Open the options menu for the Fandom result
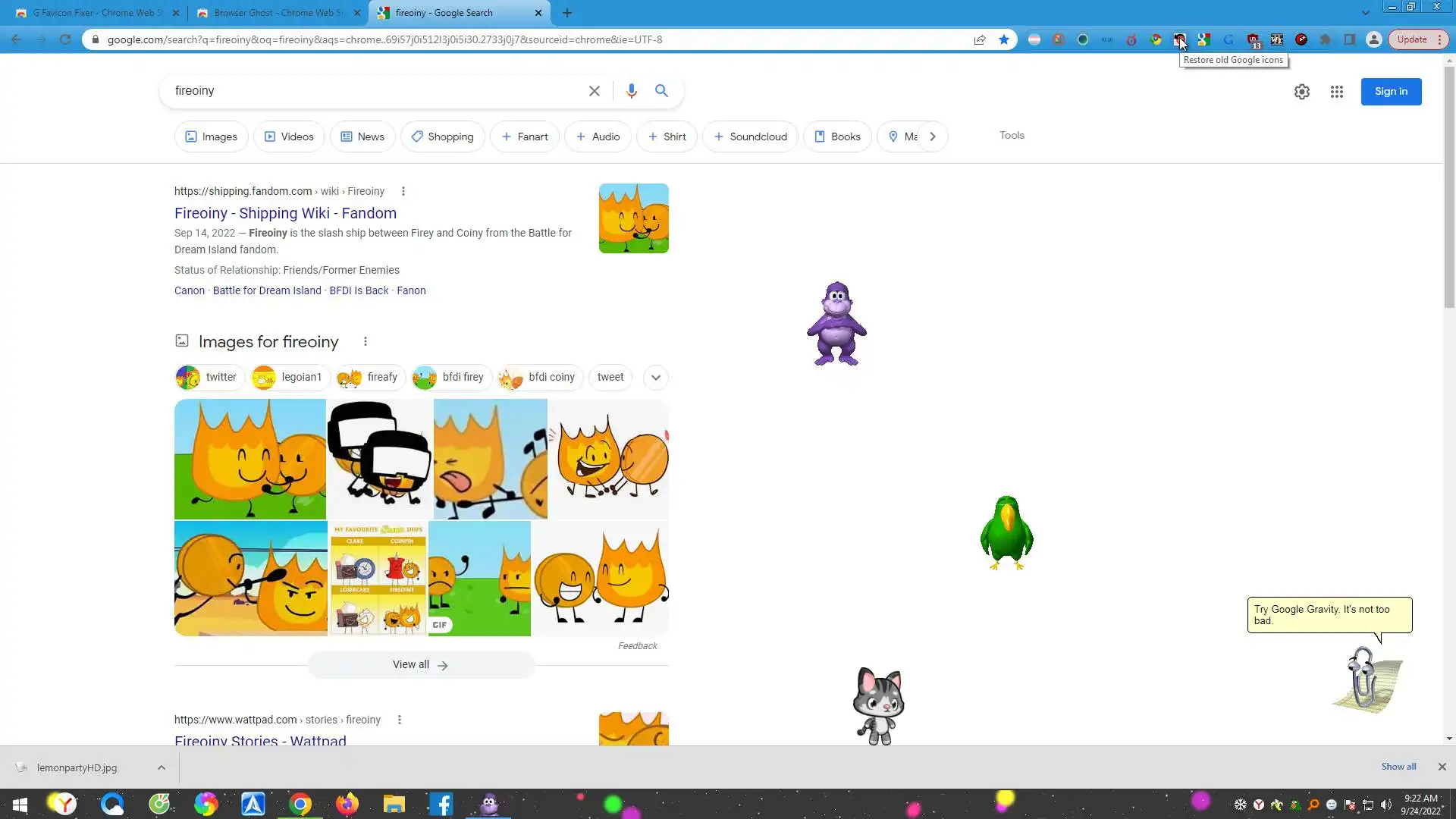1456x819 pixels. point(403,191)
